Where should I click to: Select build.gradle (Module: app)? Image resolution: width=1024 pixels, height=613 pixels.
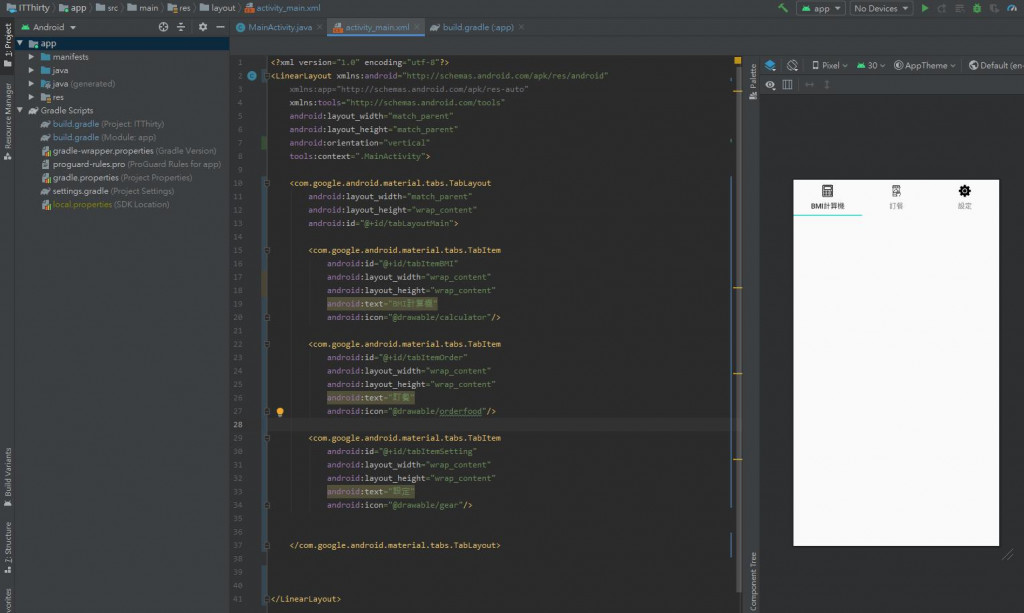tap(98, 137)
